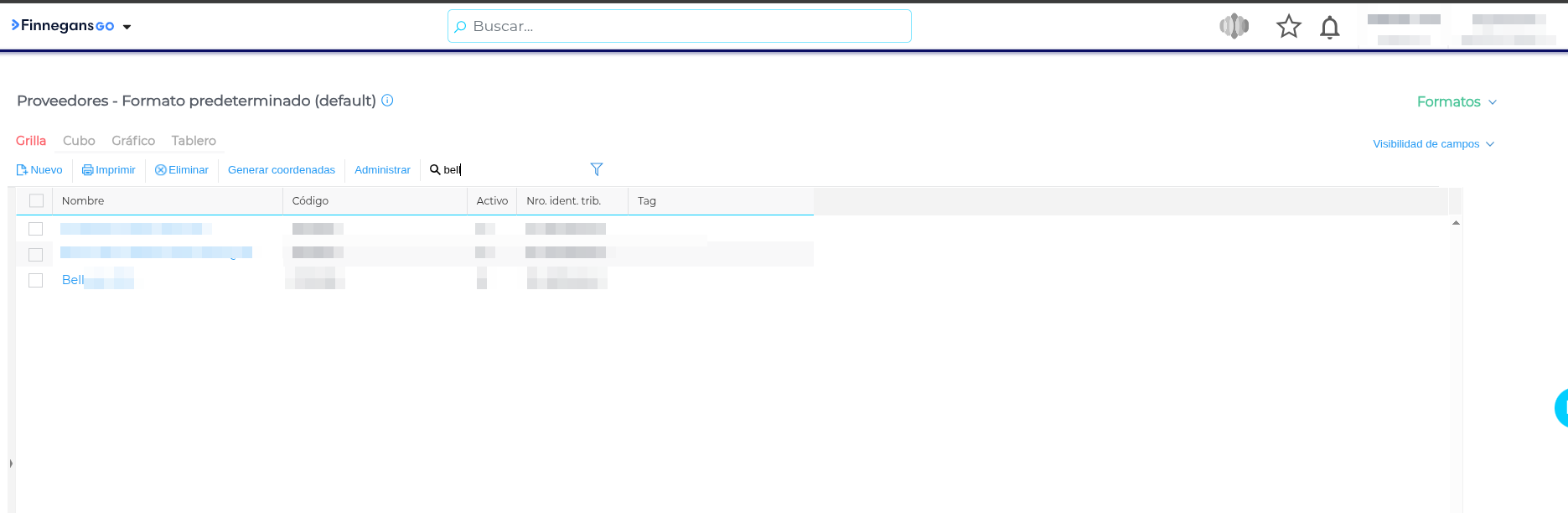
Task: Check the Bell row checkbox
Action: click(x=35, y=280)
